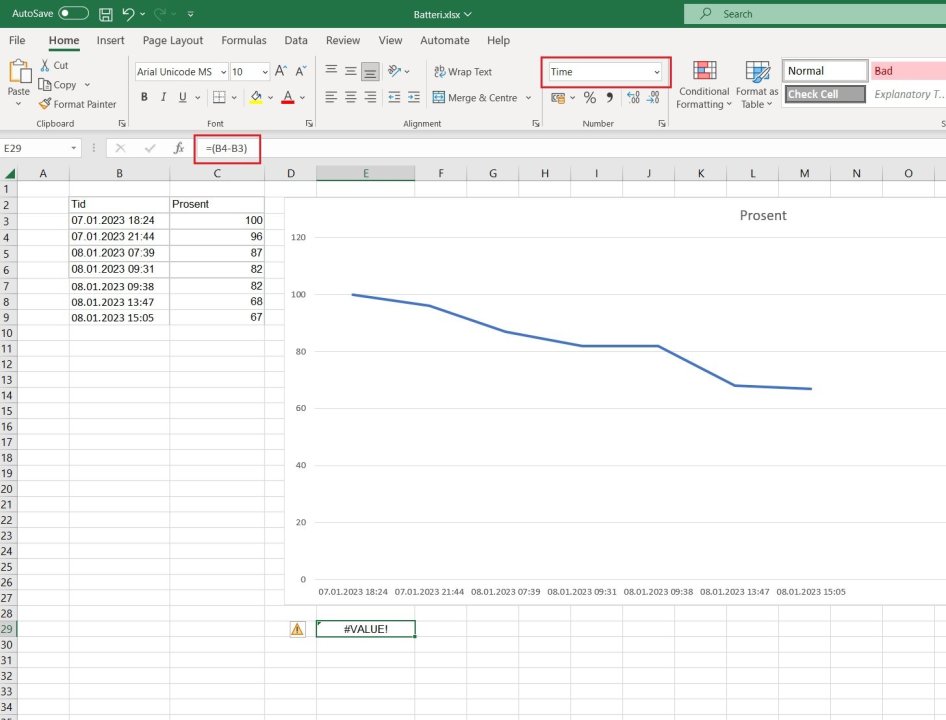The height and width of the screenshot is (720, 946).
Task: Click the Conditional Formatting button
Action: pyautogui.click(x=704, y=85)
